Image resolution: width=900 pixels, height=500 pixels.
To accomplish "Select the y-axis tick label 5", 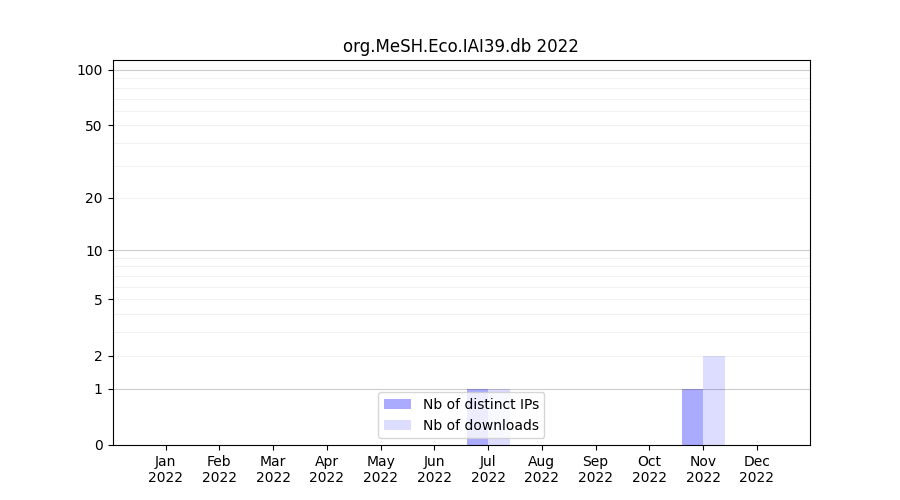I will tap(98, 300).
